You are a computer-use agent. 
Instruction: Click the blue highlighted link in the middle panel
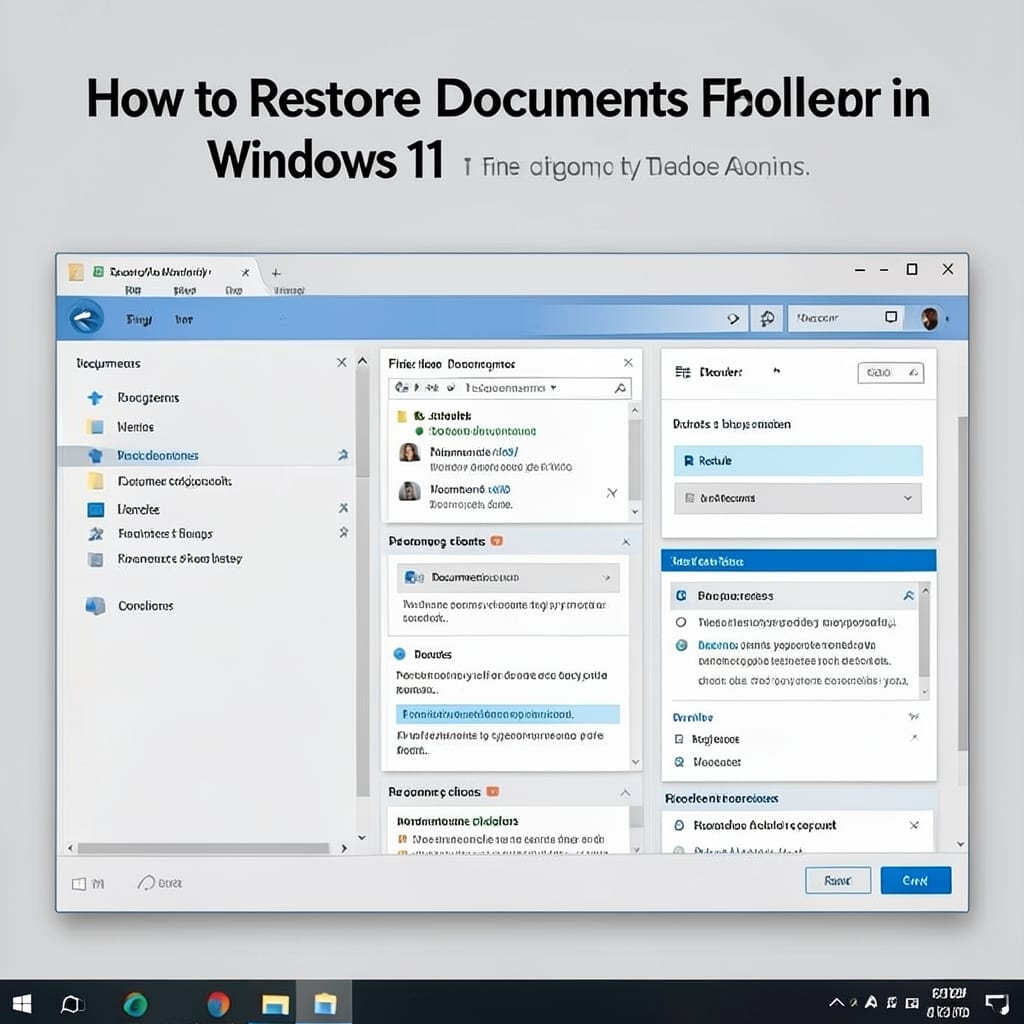coord(507,714)
